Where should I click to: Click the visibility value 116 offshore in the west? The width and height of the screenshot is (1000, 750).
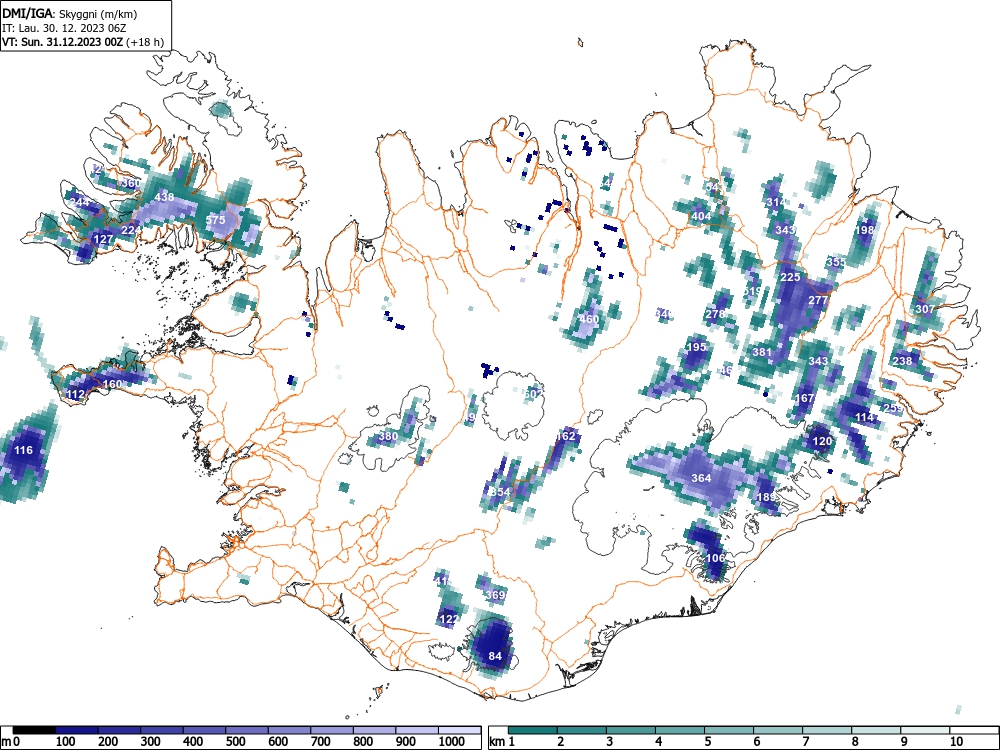(23, 450)
